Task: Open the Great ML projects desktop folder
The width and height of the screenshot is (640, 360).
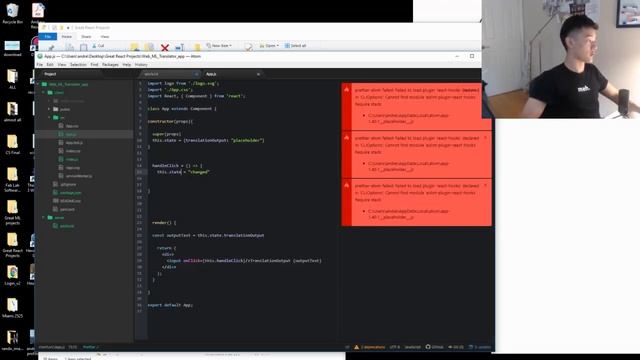Action: [x=12, y=213]
